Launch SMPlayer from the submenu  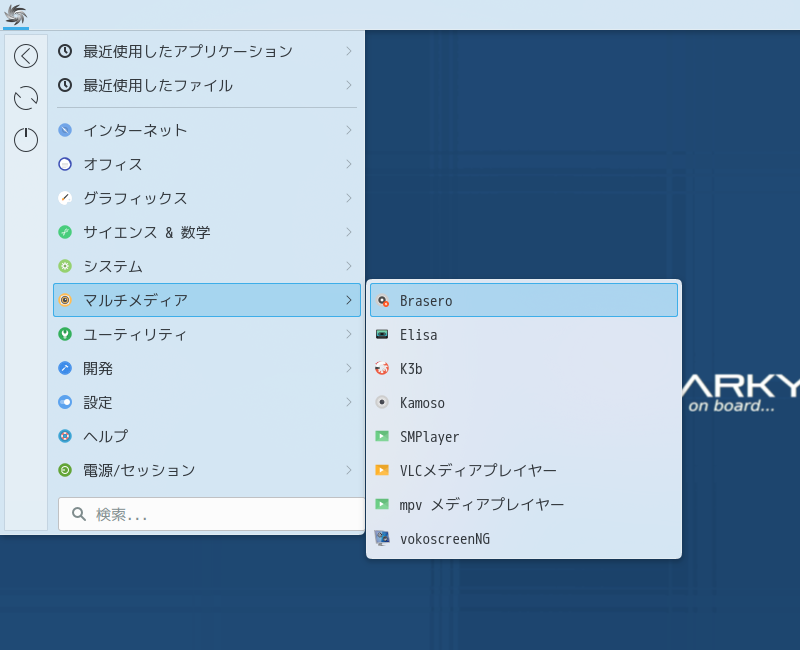[x=524, y=436]
